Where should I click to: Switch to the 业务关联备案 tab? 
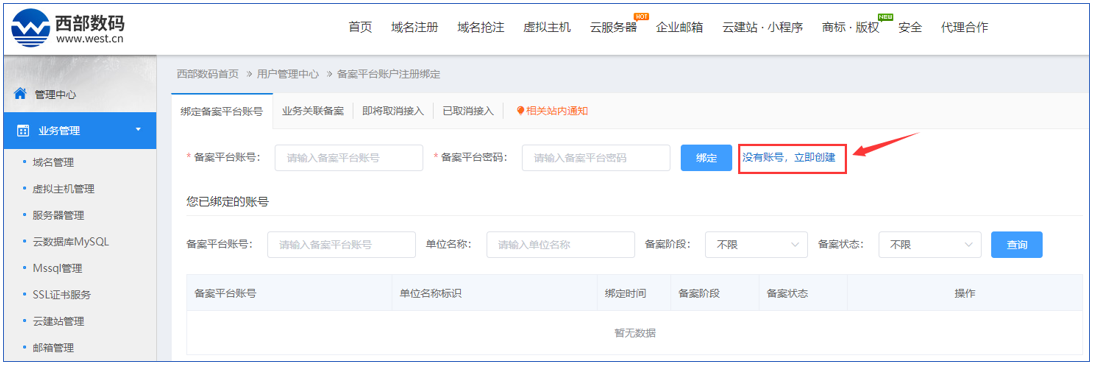[313, 111]
